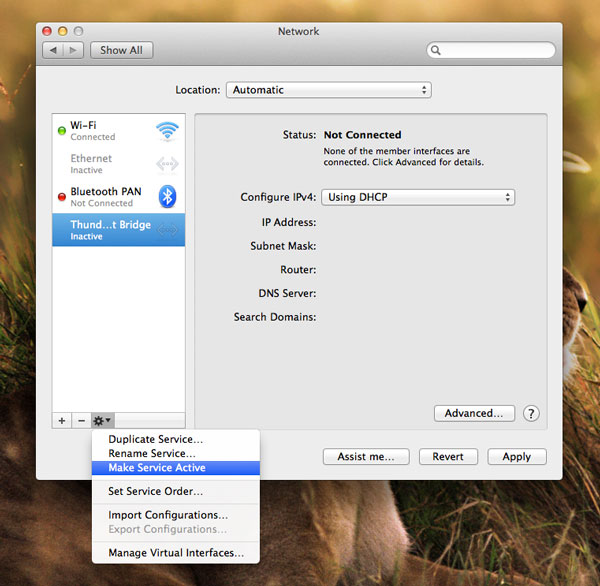This screenshot has width=600, height=586.
Task: Select the Wi-Fi service row
Action: tap(119, 131)
